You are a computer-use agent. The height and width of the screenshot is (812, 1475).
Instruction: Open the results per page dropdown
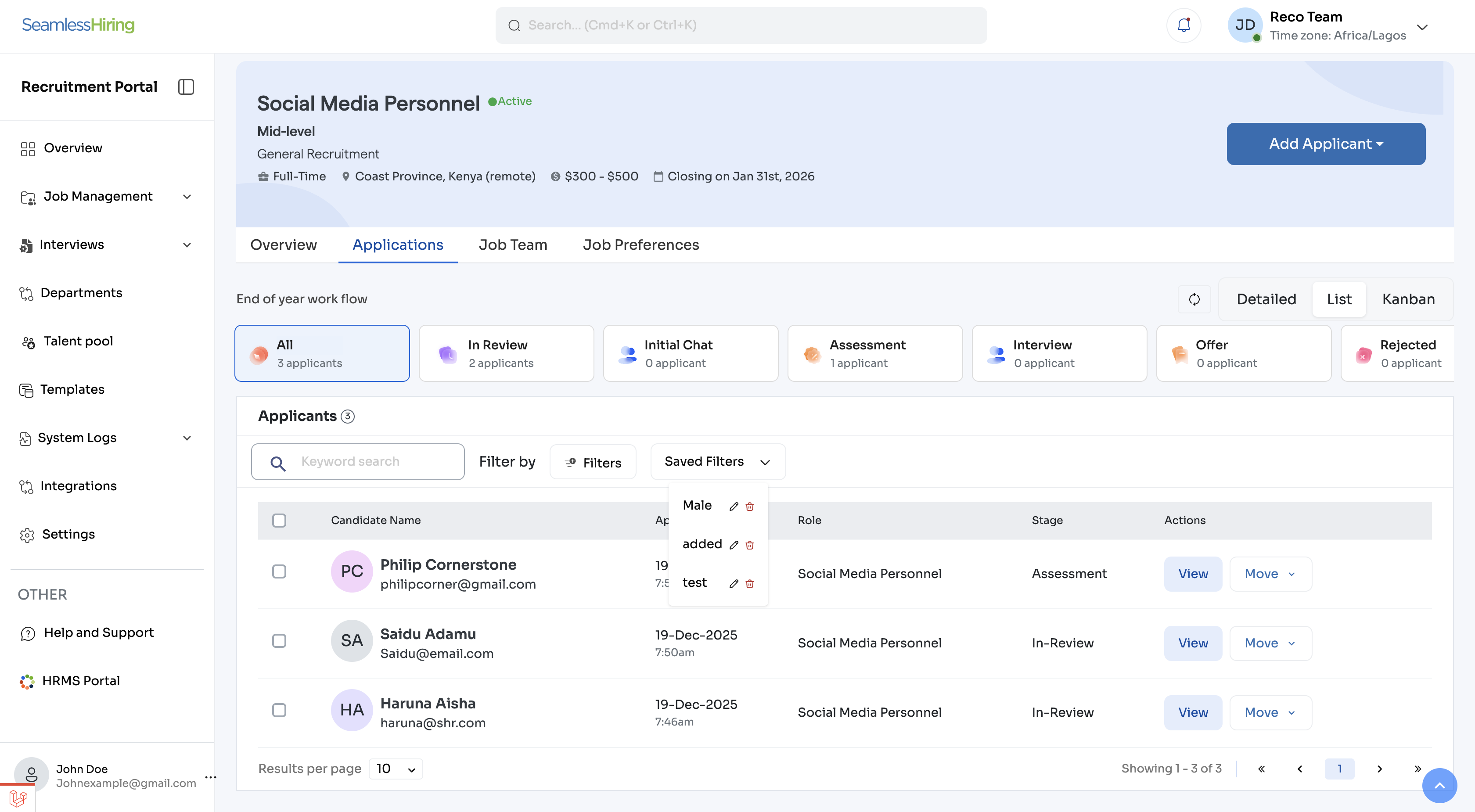395,769
